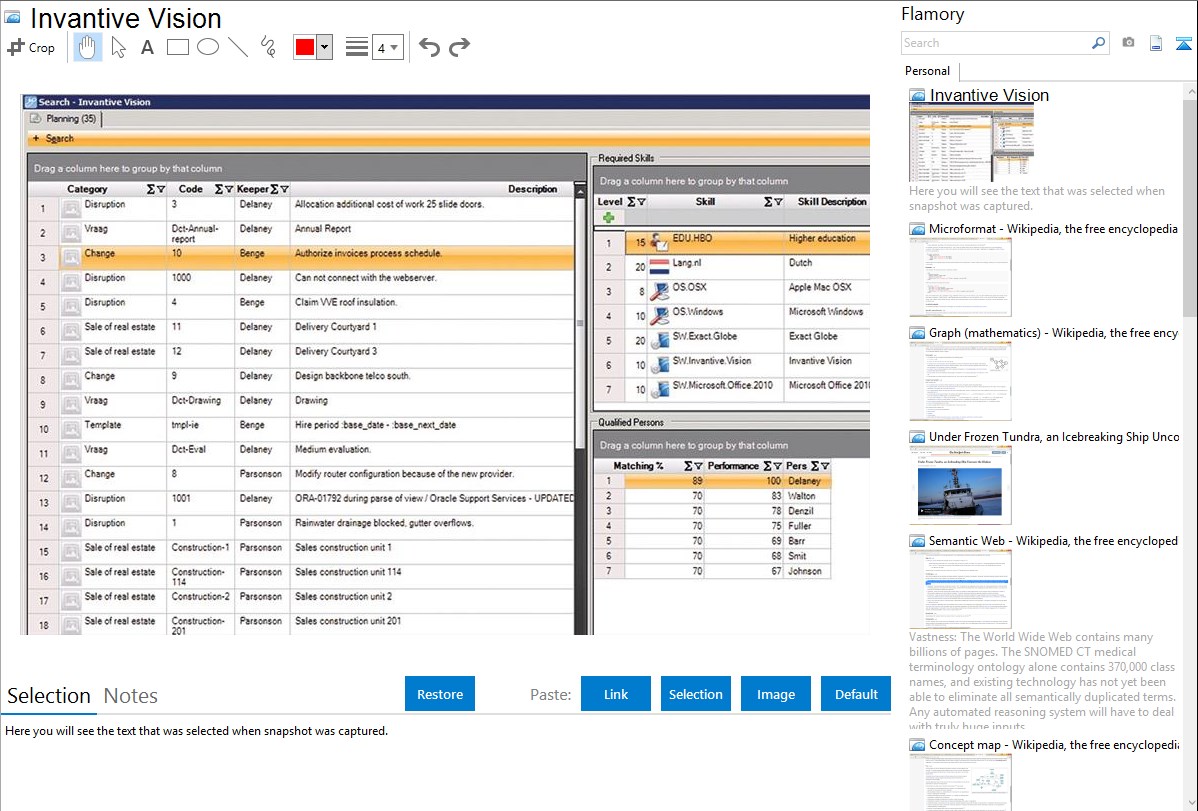The height and width of the screenshot is (811, 1198).
Task: Pick the ellipse drawing tool
Action: 208,47
